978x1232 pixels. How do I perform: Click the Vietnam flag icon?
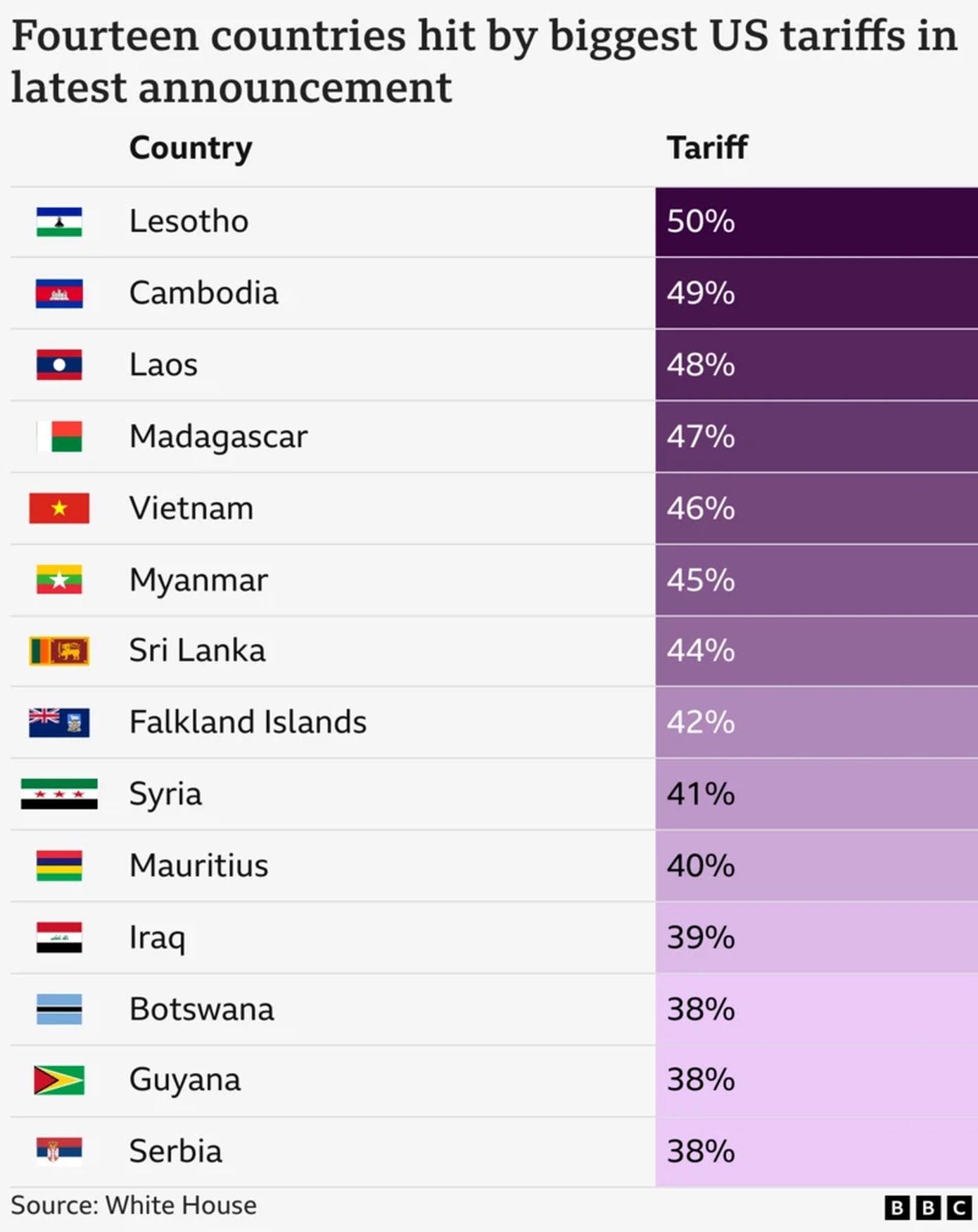59,508
